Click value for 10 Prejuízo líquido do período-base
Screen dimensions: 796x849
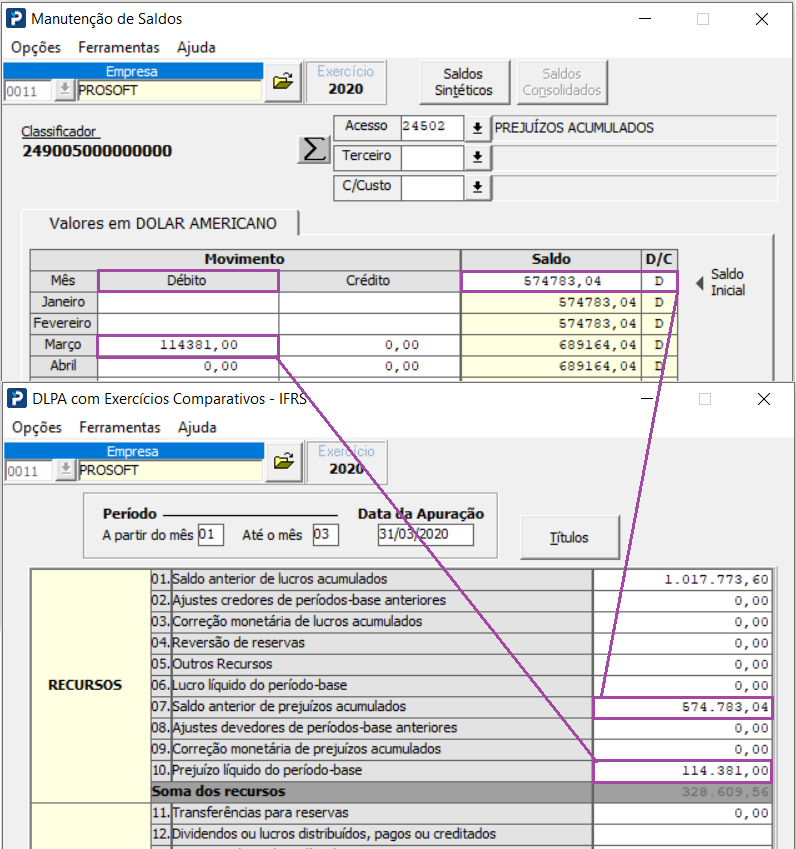coord(682,770)
